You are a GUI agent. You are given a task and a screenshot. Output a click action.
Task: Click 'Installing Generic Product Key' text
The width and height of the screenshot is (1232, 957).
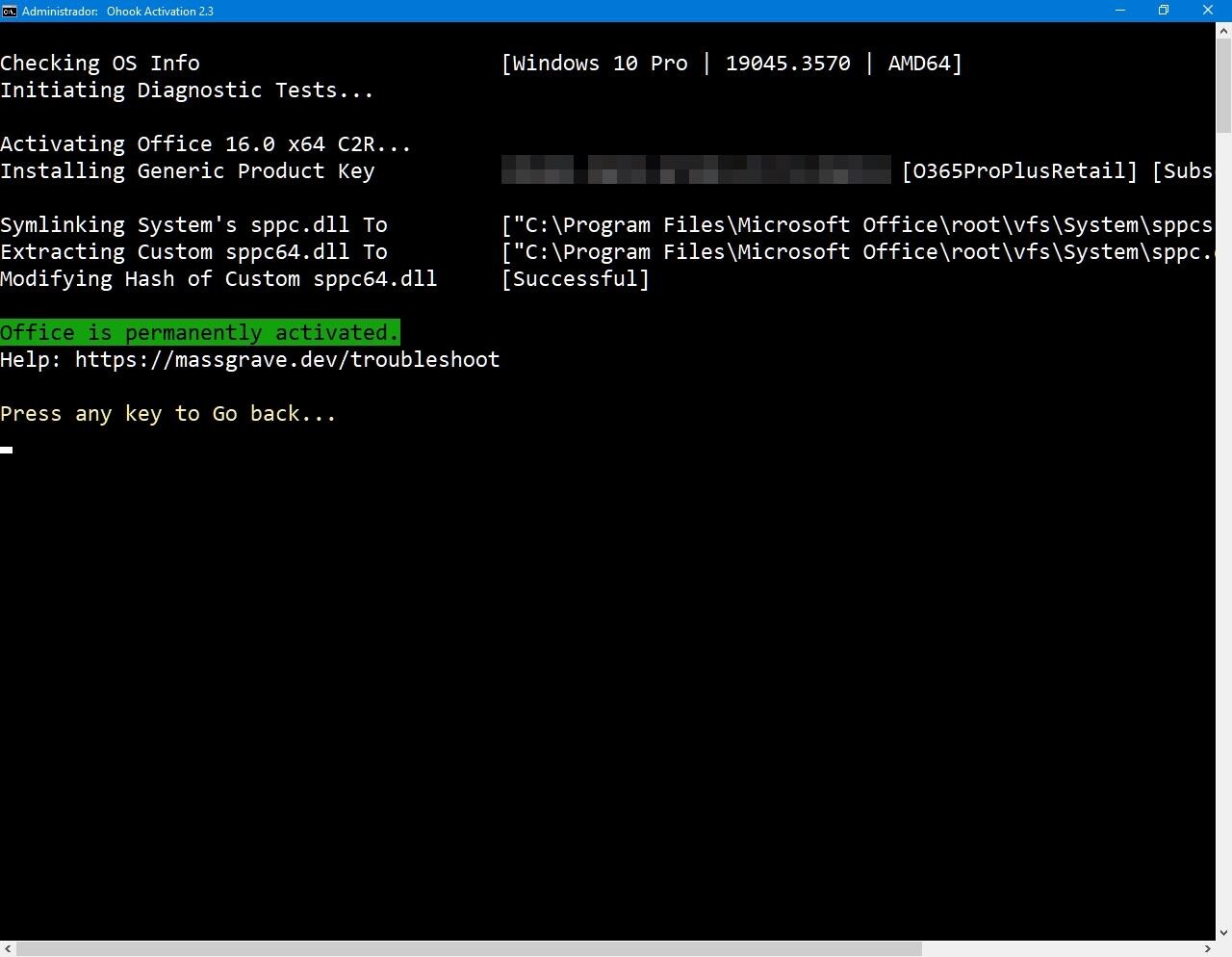pos(187,171)
